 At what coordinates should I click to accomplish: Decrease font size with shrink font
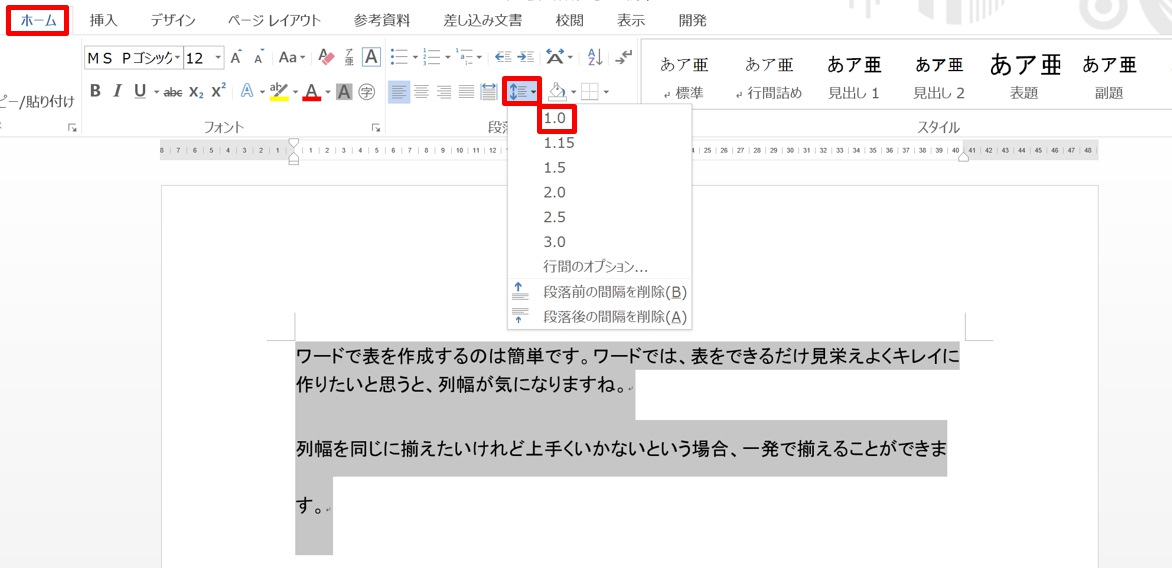259,58
